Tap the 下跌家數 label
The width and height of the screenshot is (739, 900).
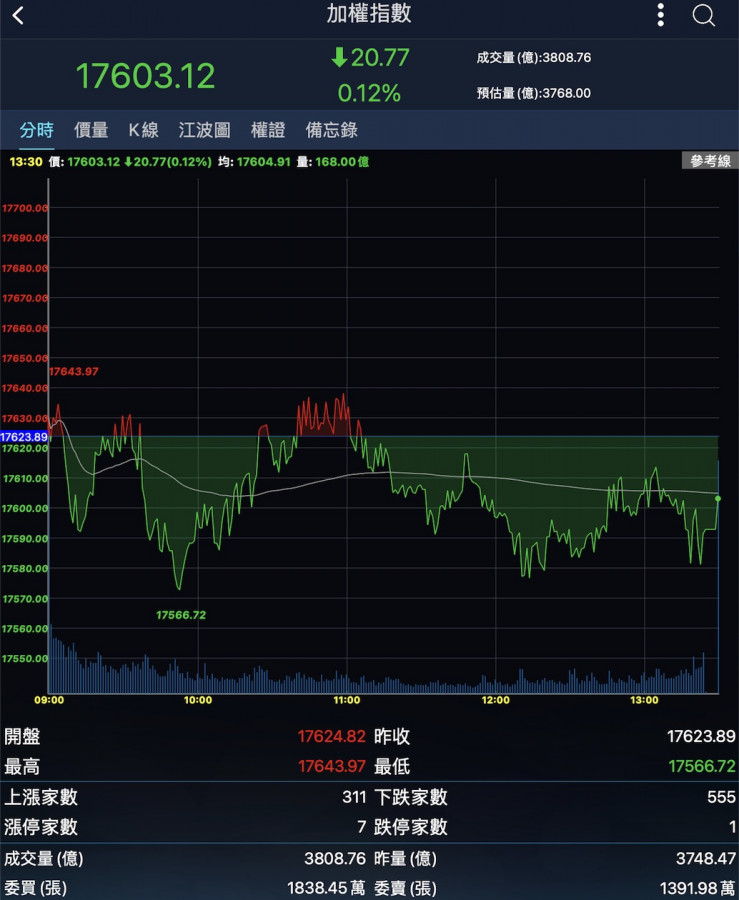coord(411,797)
